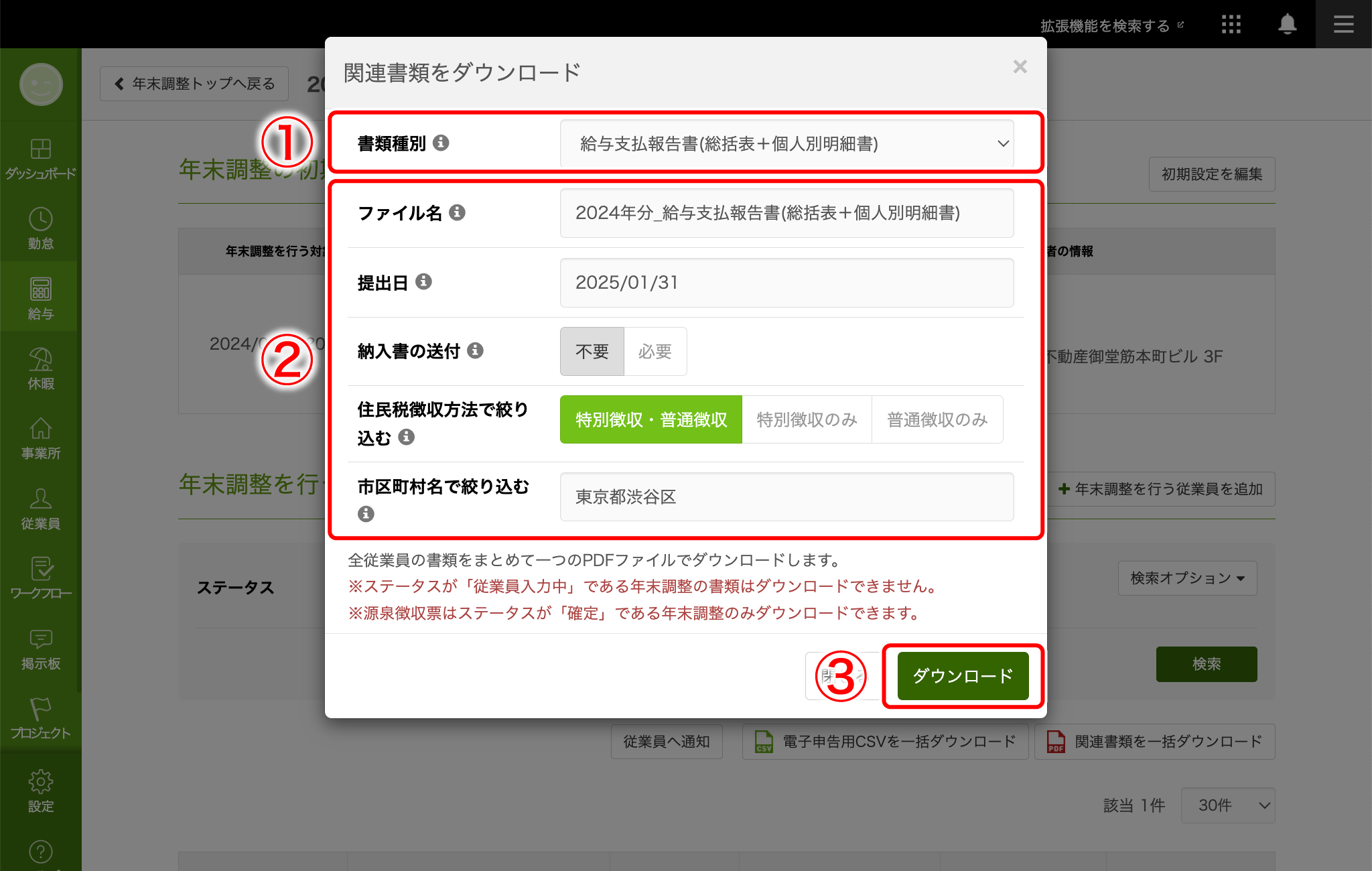Close the 関連書類をダウンロード dialog with X
Image resolution: width=1372 pixels, height=871 pixels.
tap(1020, 67)
